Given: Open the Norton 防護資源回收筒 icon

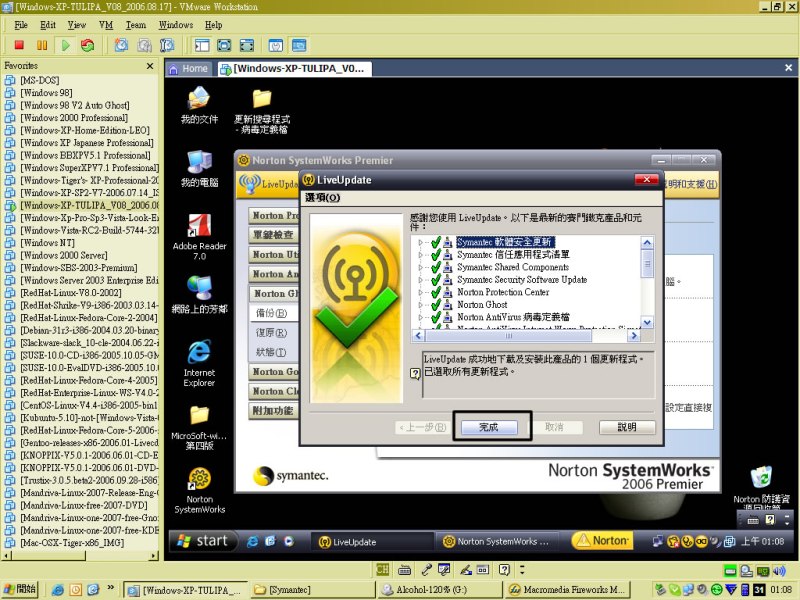Looking at the screenshot, I should pos(761,487).
